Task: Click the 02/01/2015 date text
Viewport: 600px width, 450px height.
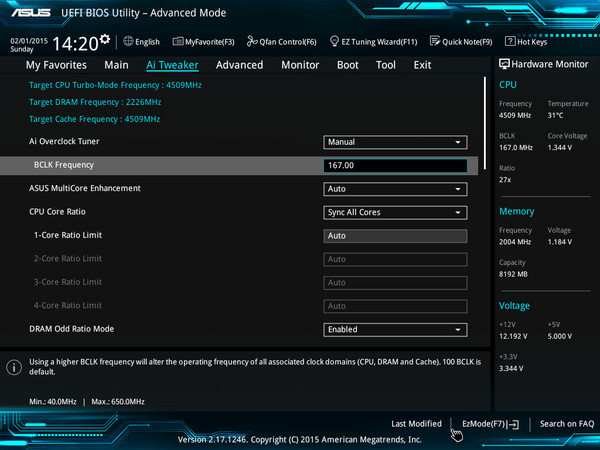Action: pos(29,41)
